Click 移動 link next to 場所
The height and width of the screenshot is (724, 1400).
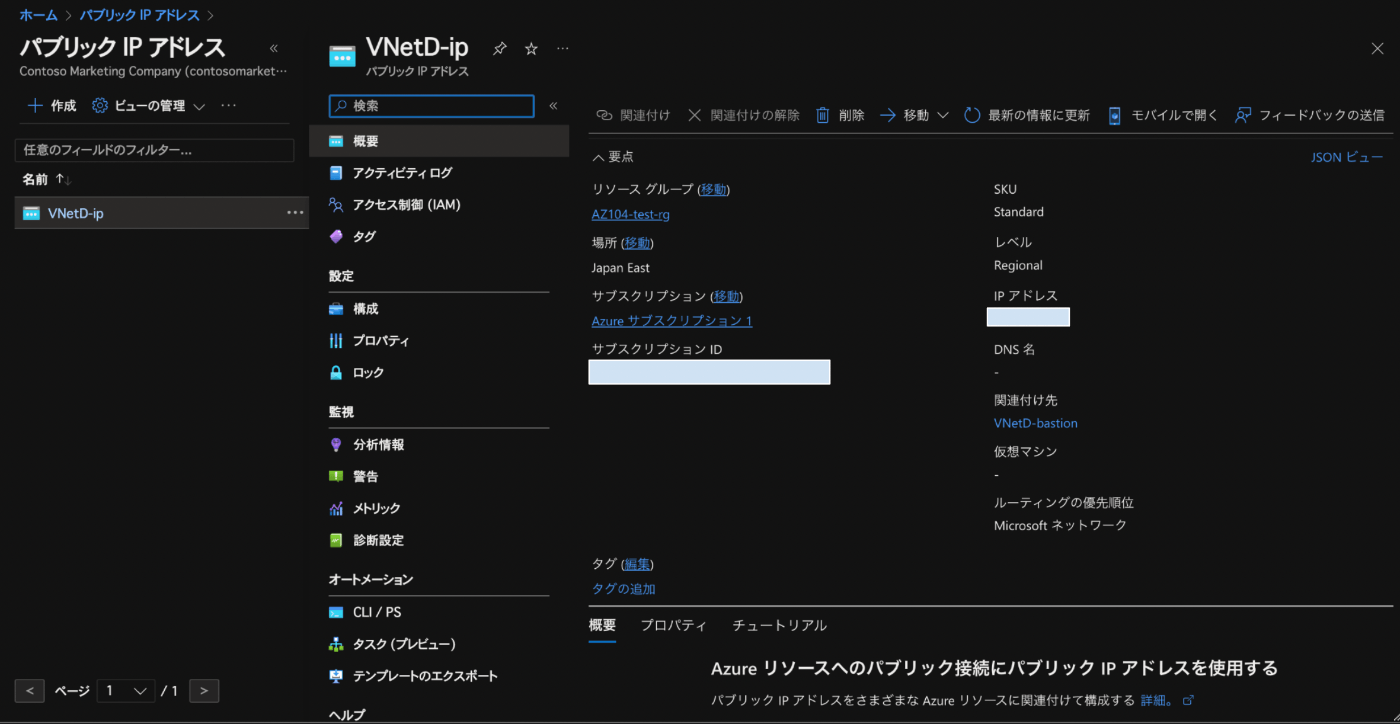[638, 242]
